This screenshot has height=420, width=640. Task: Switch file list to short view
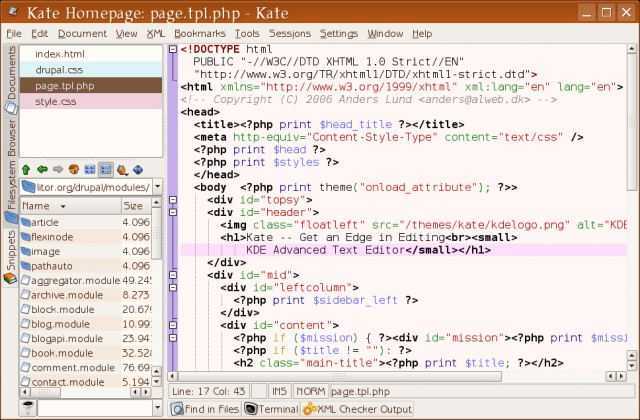[90, 169]
